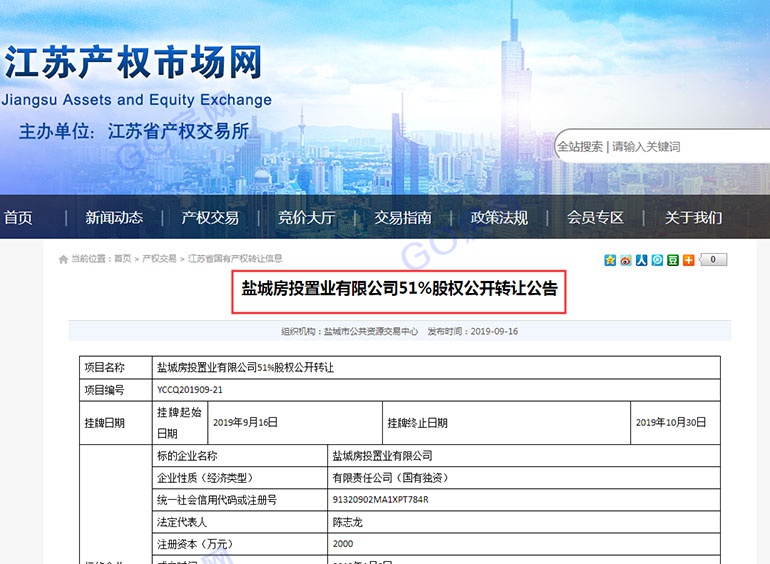The height and width of the screenshot is (564, 770).
Task: Click breadcrumb link 产权交易
Action: pos(159,259)
